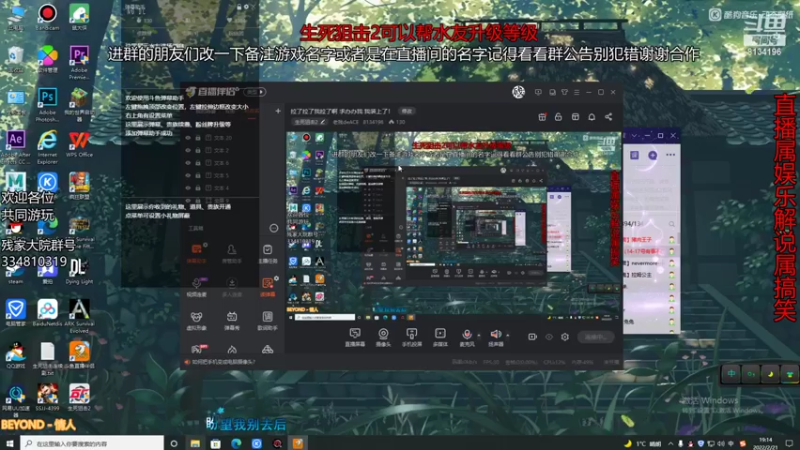This screenshot has width=800, height=450.
Task: Add 直播屏幕 screen capture source
Action: 355,337
